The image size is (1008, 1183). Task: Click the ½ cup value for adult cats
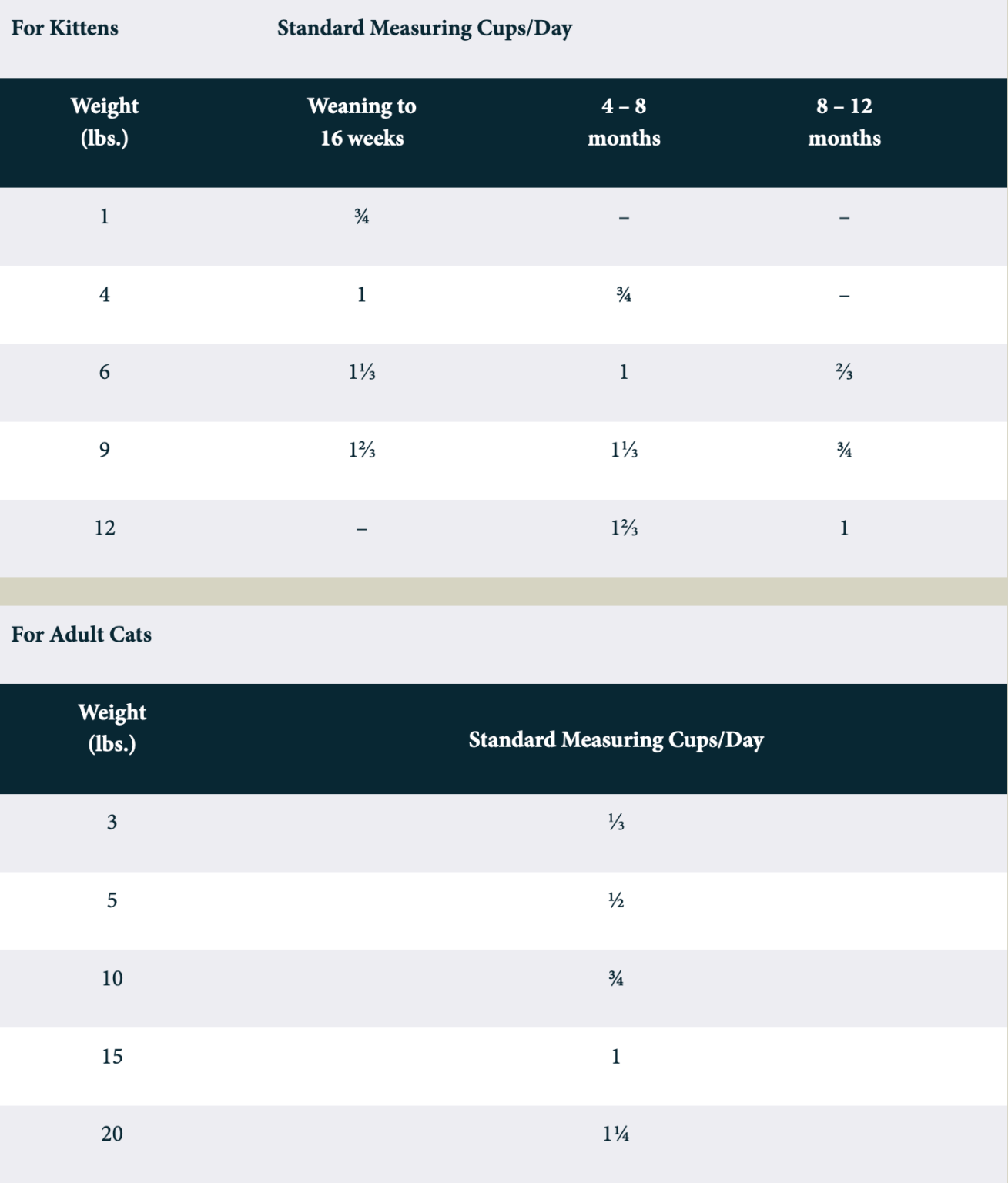[x=616, y=900]
